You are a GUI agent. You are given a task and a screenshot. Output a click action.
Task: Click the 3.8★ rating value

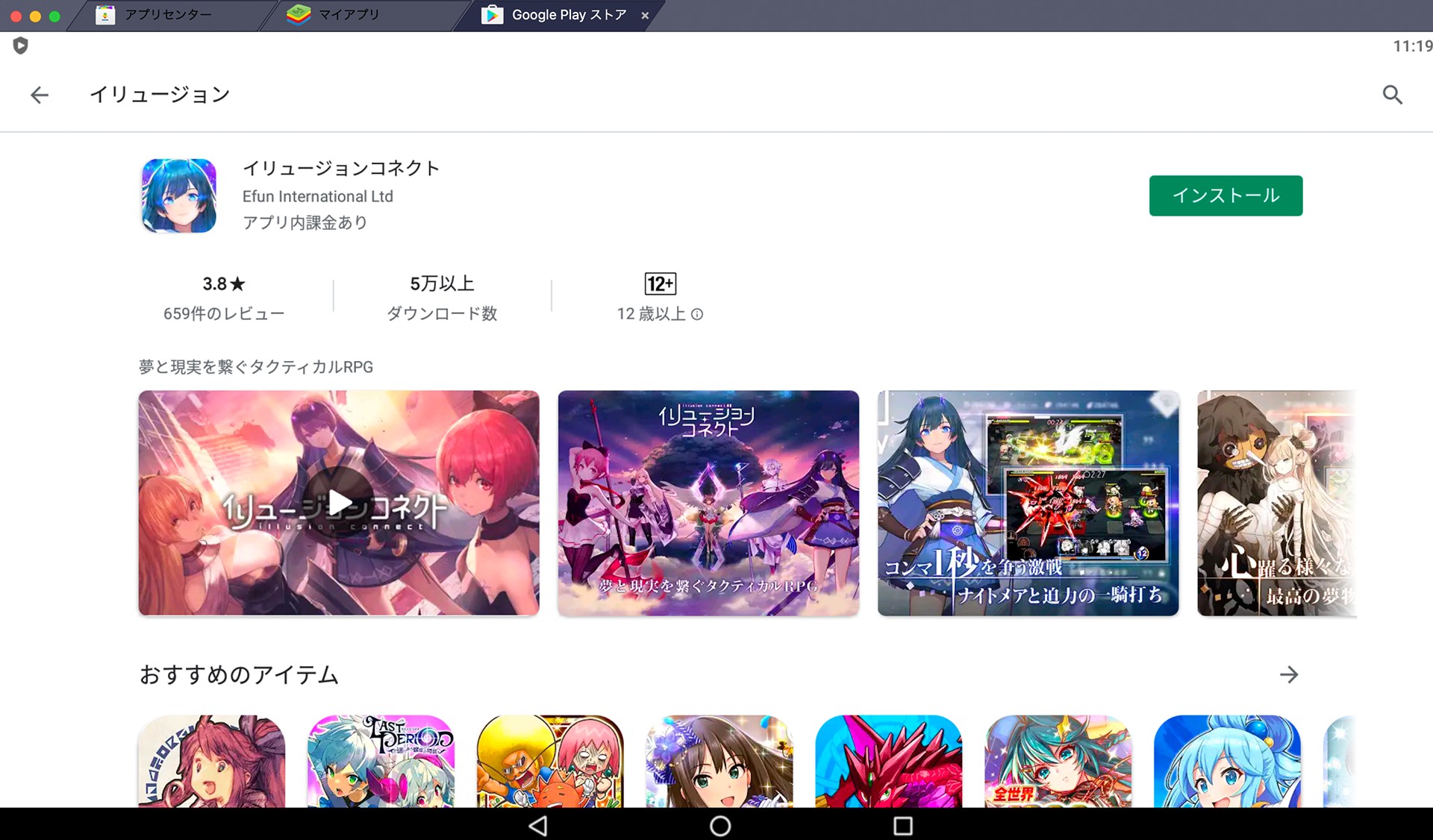tap(224, 283)
